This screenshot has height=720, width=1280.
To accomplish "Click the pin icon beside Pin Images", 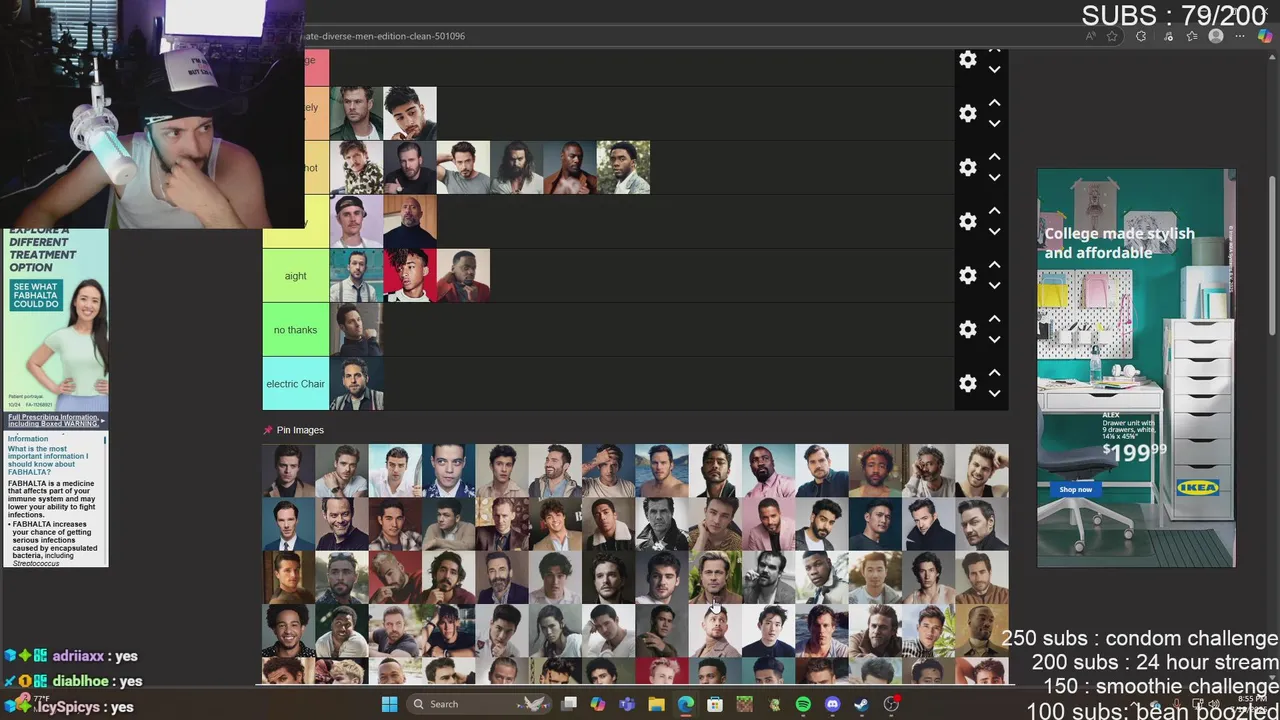I will 268,430.
